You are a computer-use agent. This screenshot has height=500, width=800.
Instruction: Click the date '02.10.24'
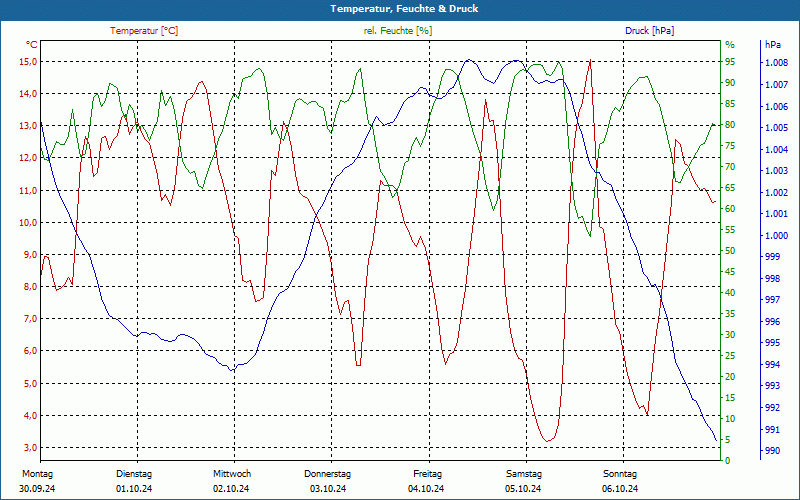coord(231,489)
